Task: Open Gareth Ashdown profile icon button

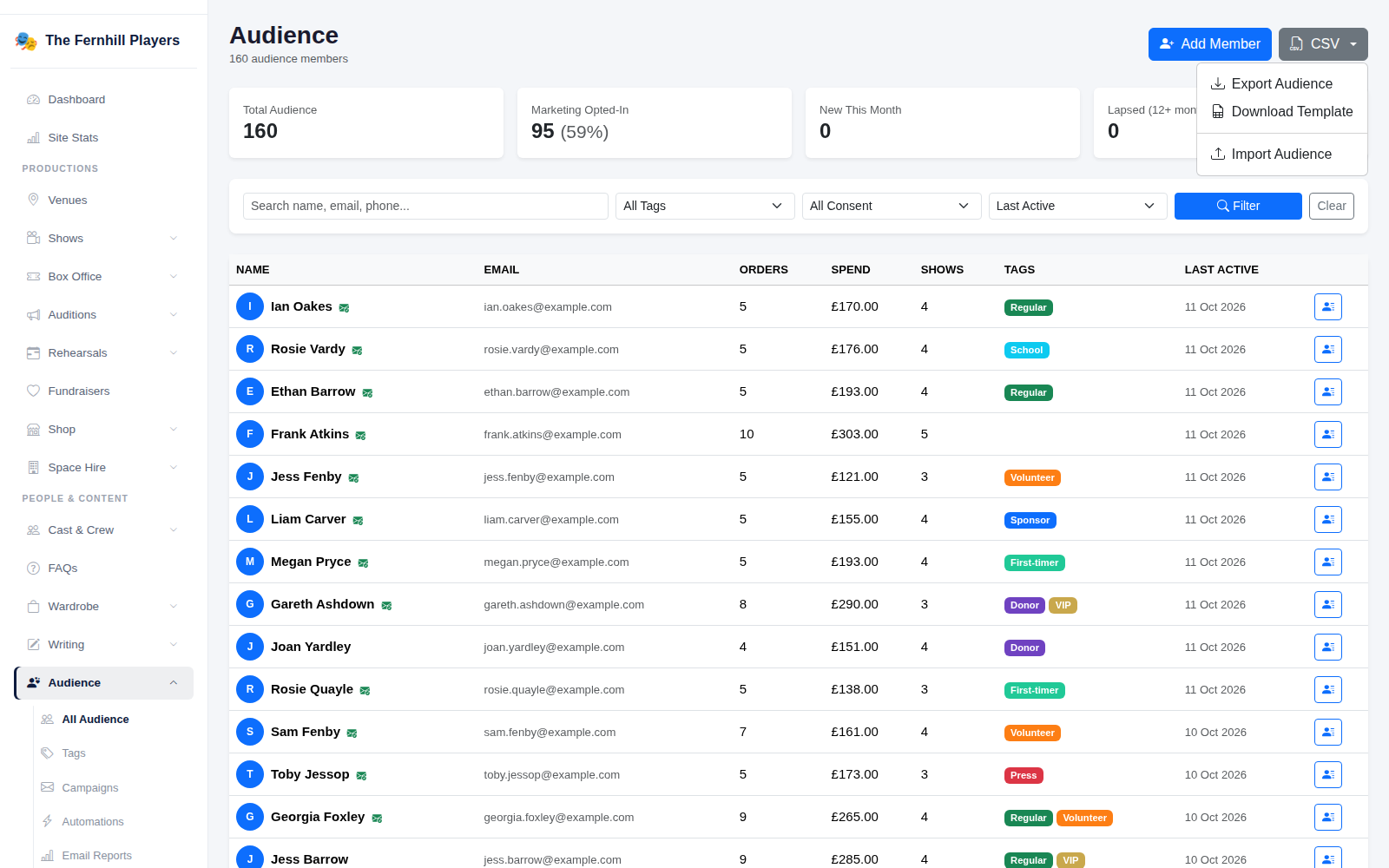Action: [1327, 604]
